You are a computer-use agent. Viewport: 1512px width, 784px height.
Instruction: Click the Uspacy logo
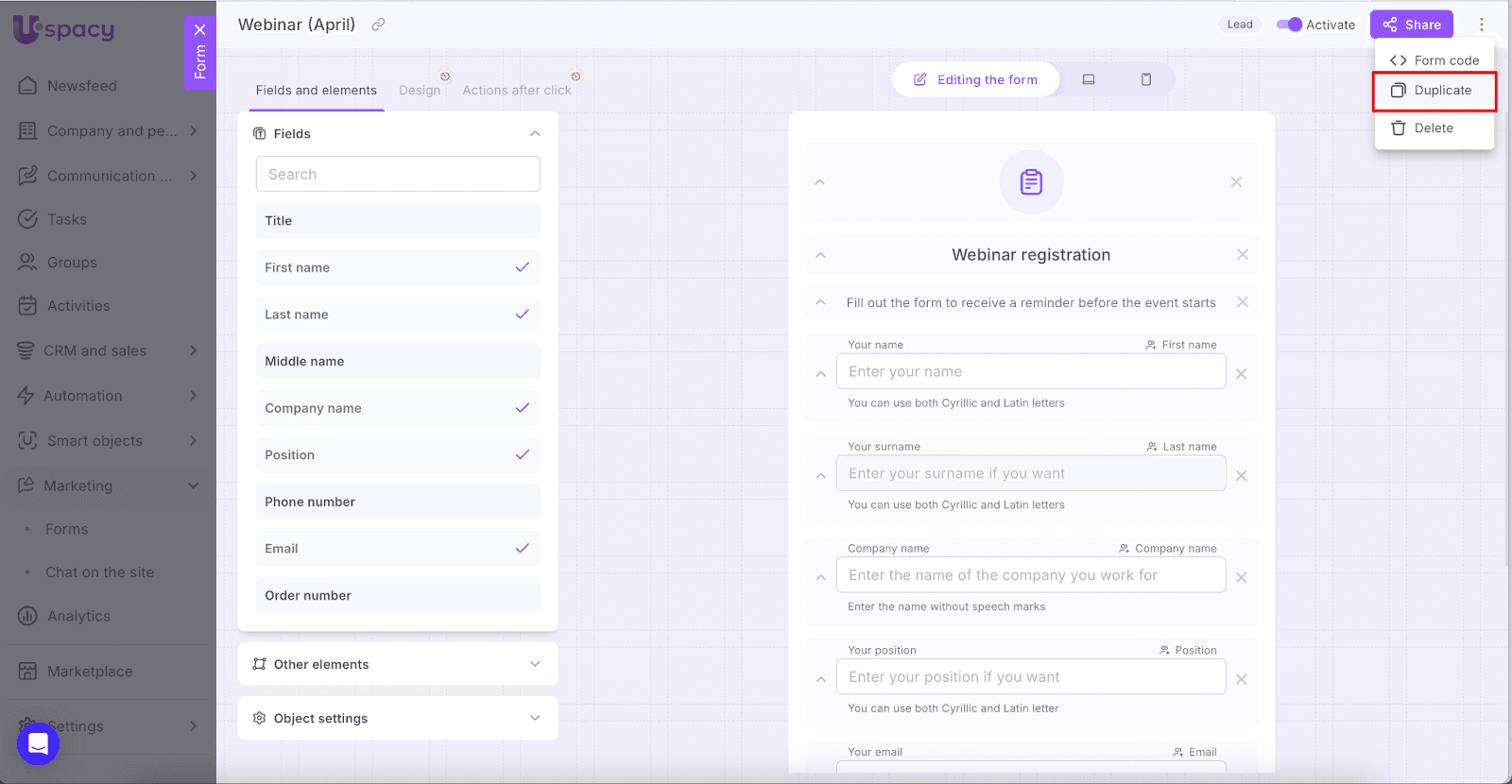[64, 29]
